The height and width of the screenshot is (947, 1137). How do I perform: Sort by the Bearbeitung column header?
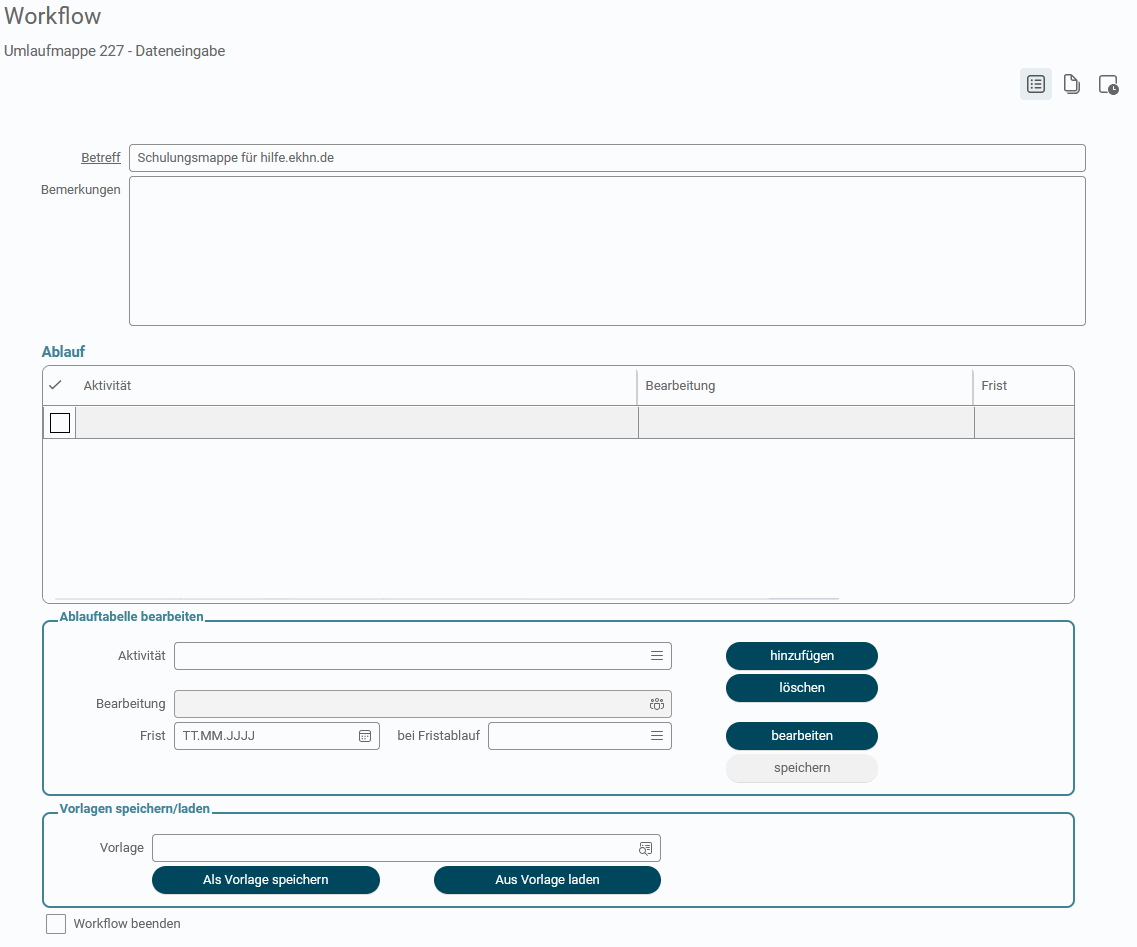[680, 386]
